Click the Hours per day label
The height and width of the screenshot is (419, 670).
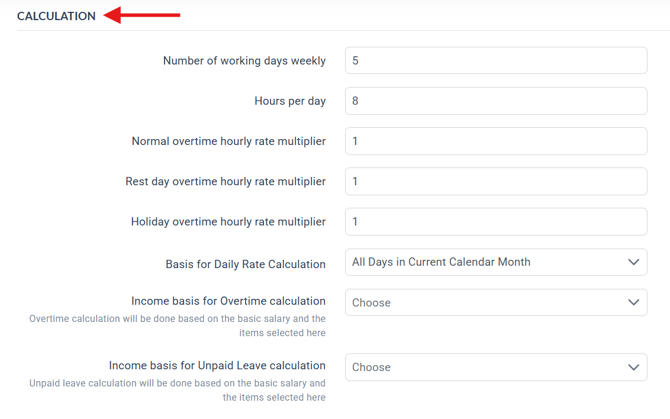pos(290,101)
